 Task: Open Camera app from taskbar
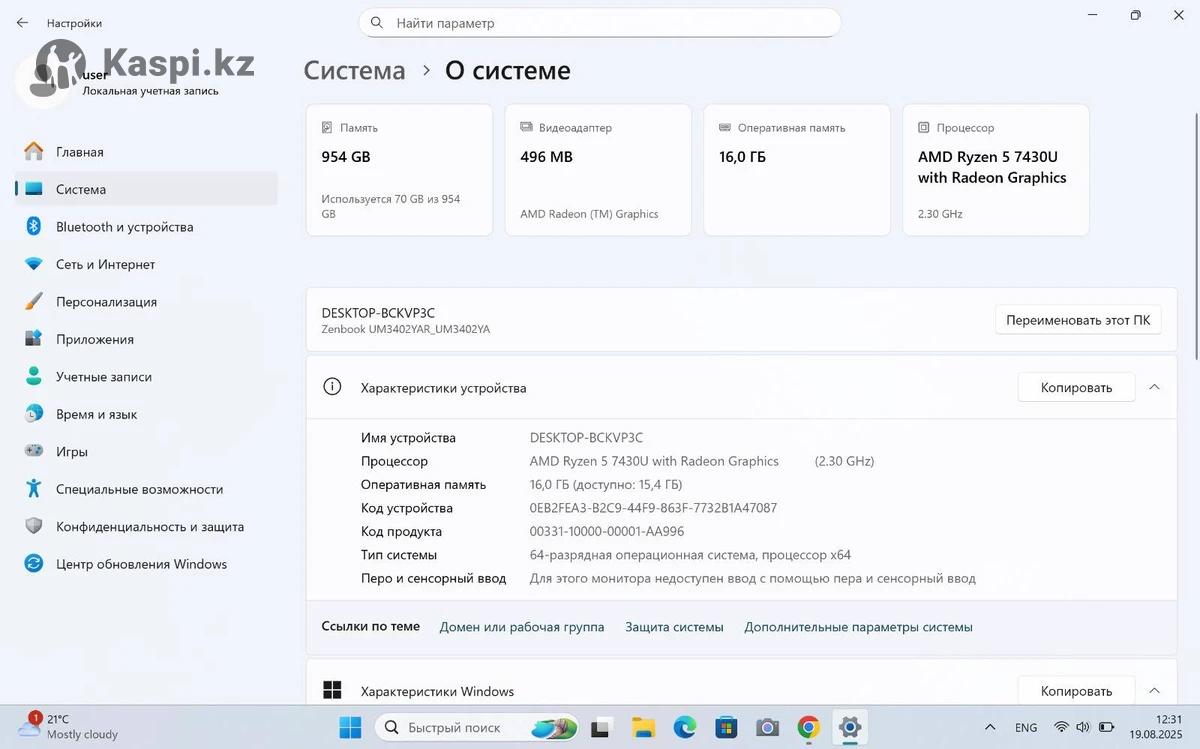tap(767, 727)
